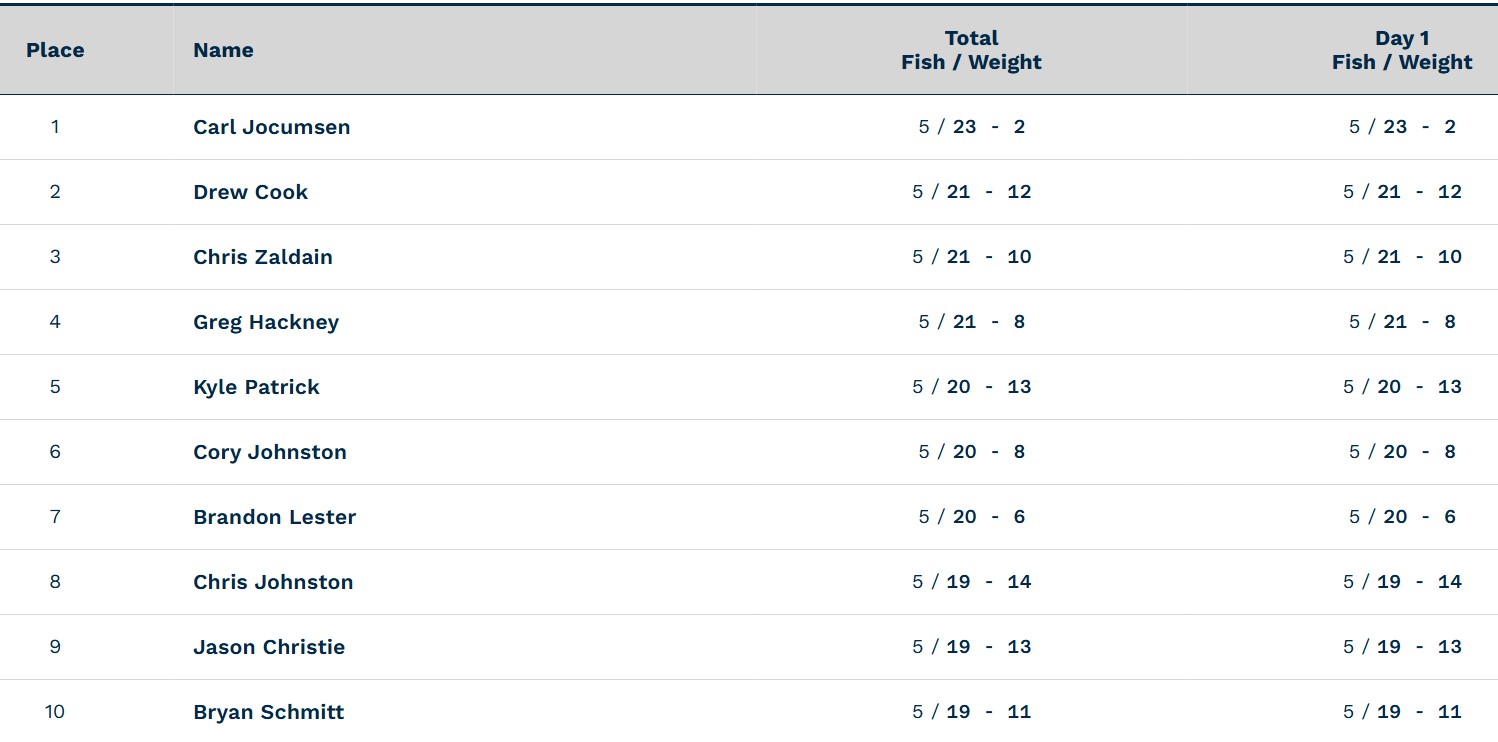
Task: Open Greg Hackney's name link
Action: (266, 322)
